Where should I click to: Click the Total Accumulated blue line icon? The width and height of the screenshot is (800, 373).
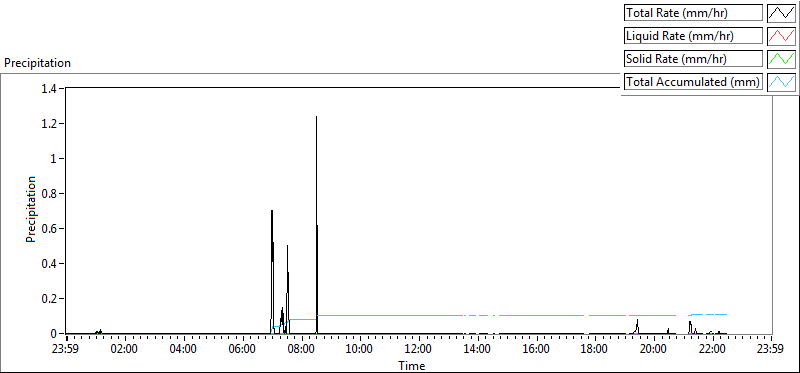tap(781, 82)
